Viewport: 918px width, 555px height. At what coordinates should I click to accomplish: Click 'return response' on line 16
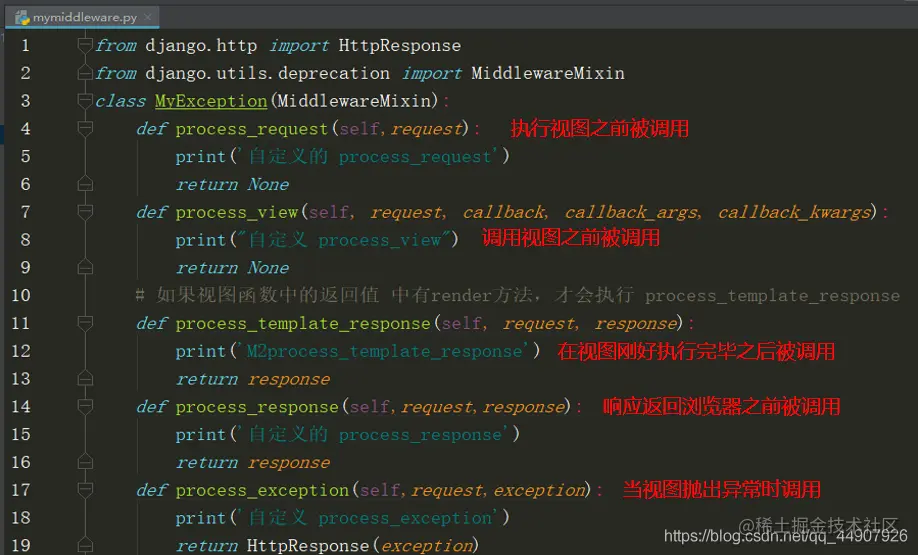point(253,462)
